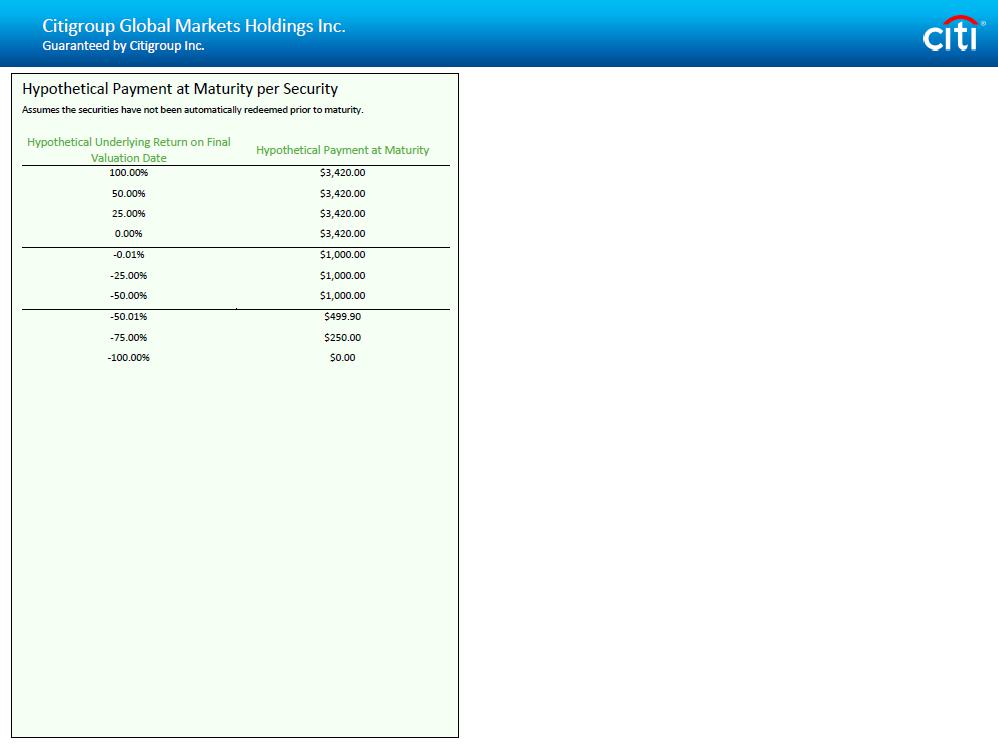Click the $499.90 payment value
The height and width of the screenshot is (751, 998).
(x=342, y=316)
